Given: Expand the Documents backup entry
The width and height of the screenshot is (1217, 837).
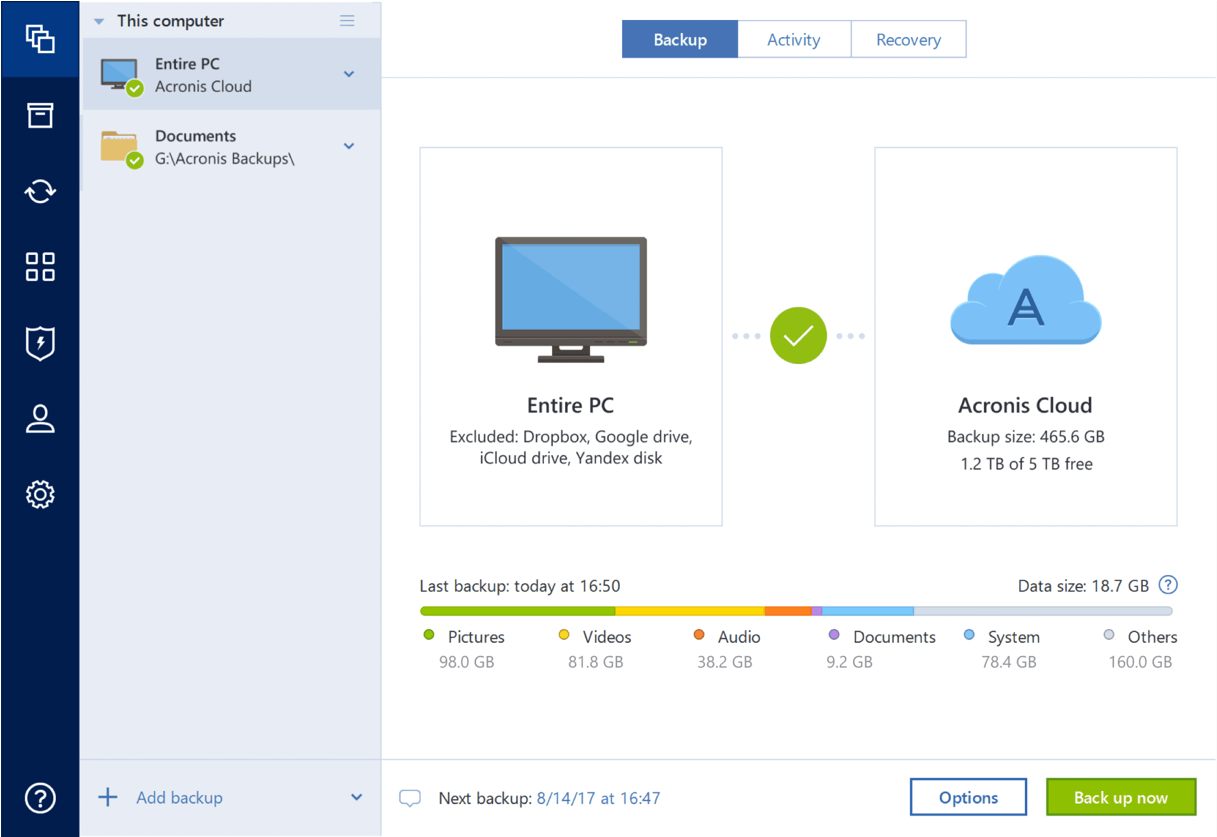Looking at the screenshot, I should pos(348,146).
